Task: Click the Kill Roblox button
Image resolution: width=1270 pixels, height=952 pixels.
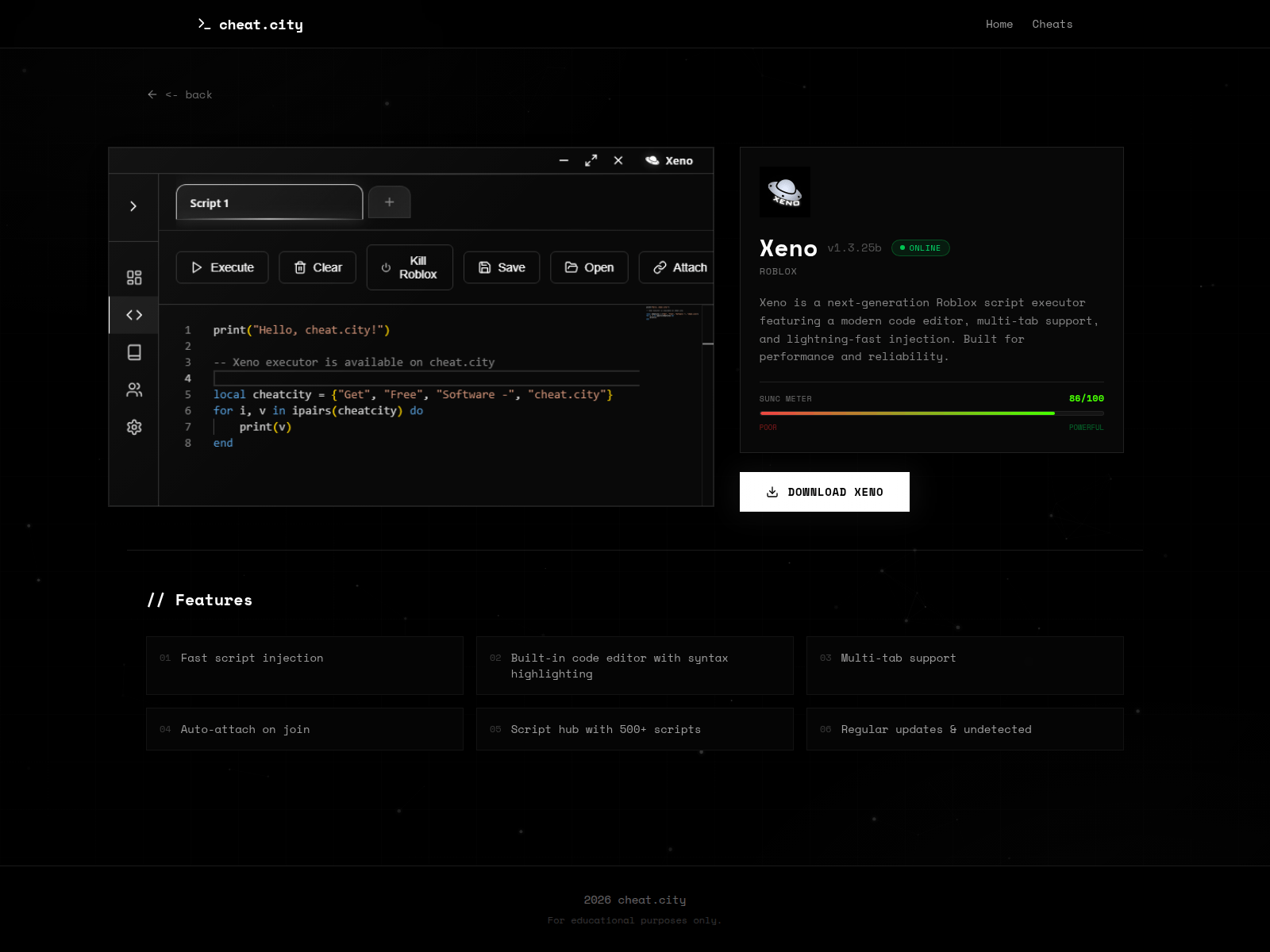Action: [x=410, y=267]
